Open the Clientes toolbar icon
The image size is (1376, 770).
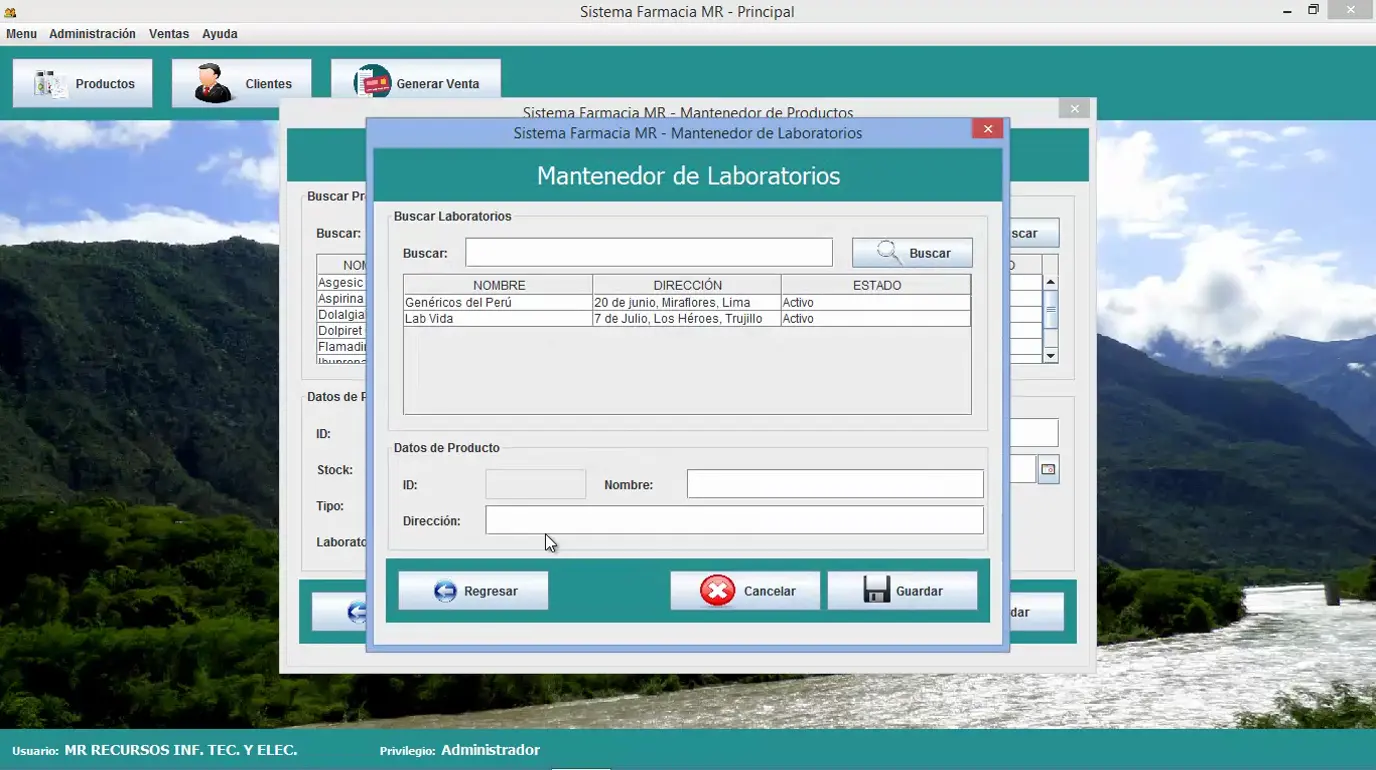pyautogui.click(x=240, y=82)
